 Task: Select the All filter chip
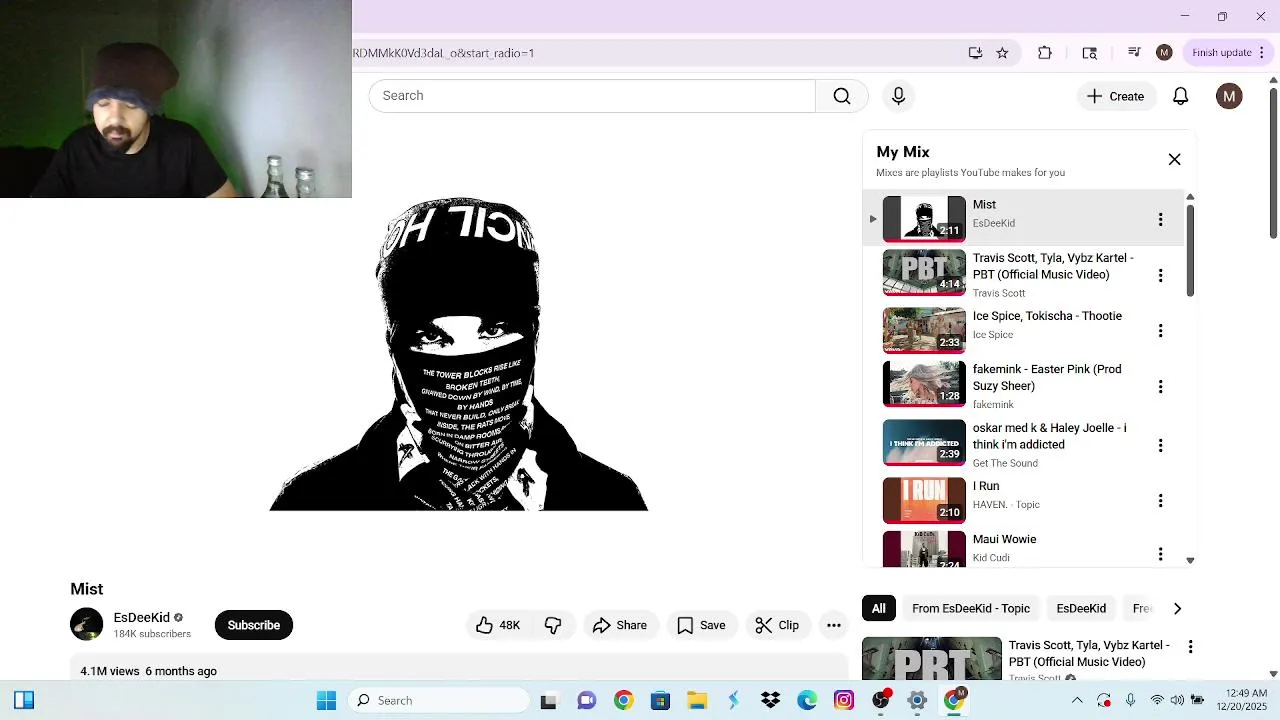[x=878, y=608]
